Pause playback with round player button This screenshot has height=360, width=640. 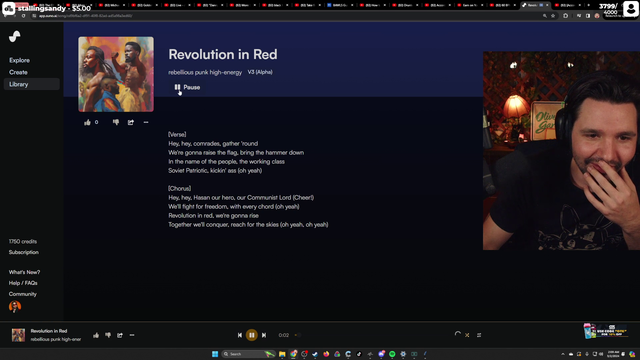[x=252, y=335]
